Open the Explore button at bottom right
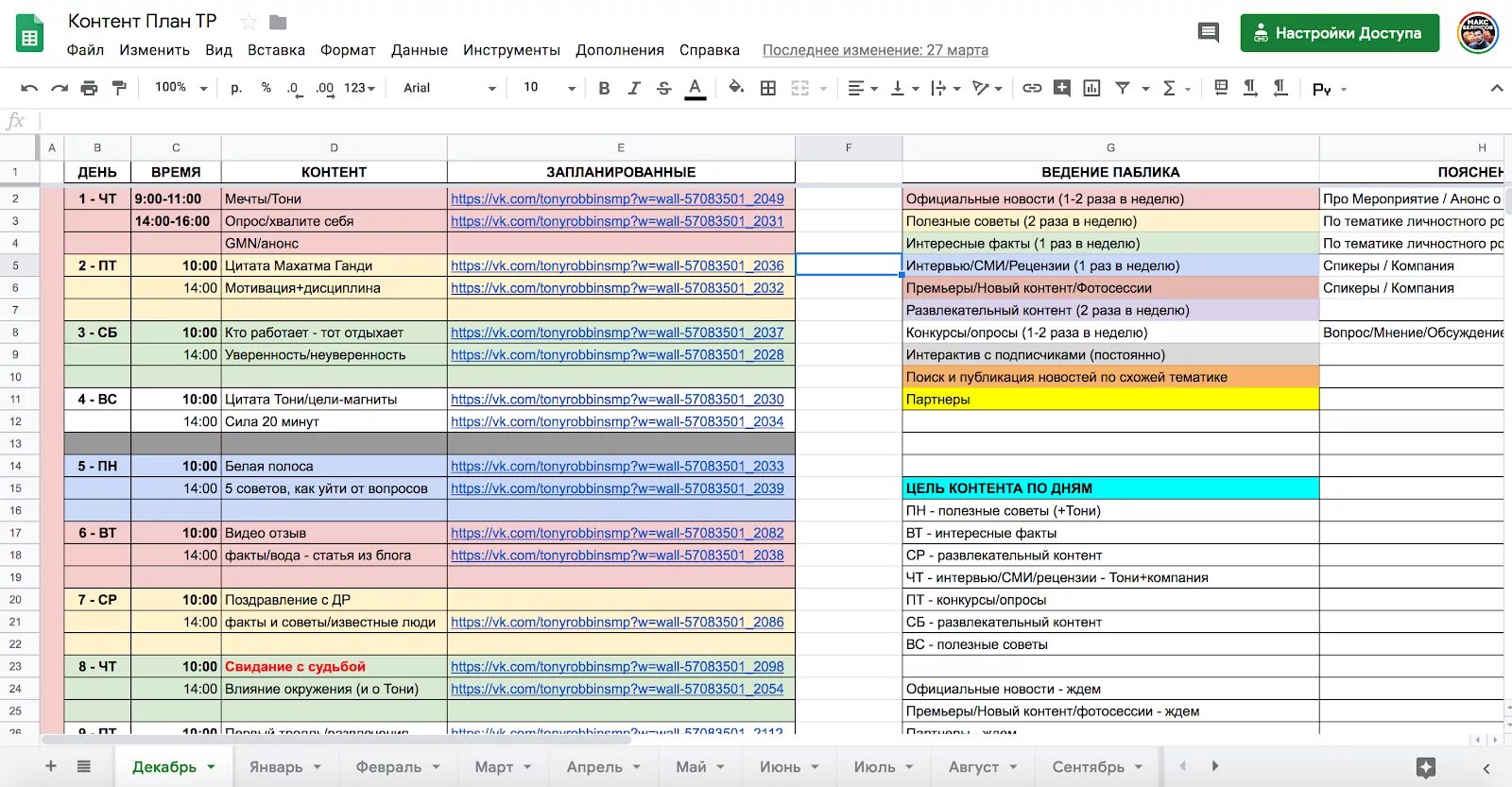Screen dimensions: 1512x787 click(1426, 767)
